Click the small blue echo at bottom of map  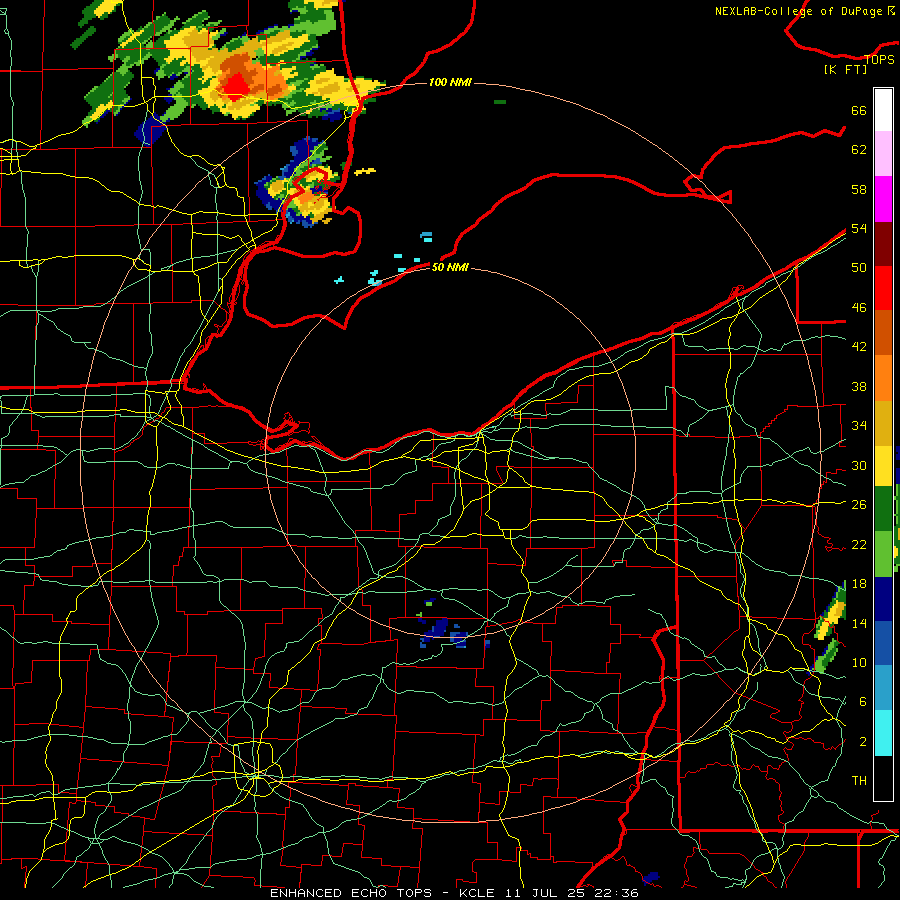pyautogui.click(x=651, y=878)
